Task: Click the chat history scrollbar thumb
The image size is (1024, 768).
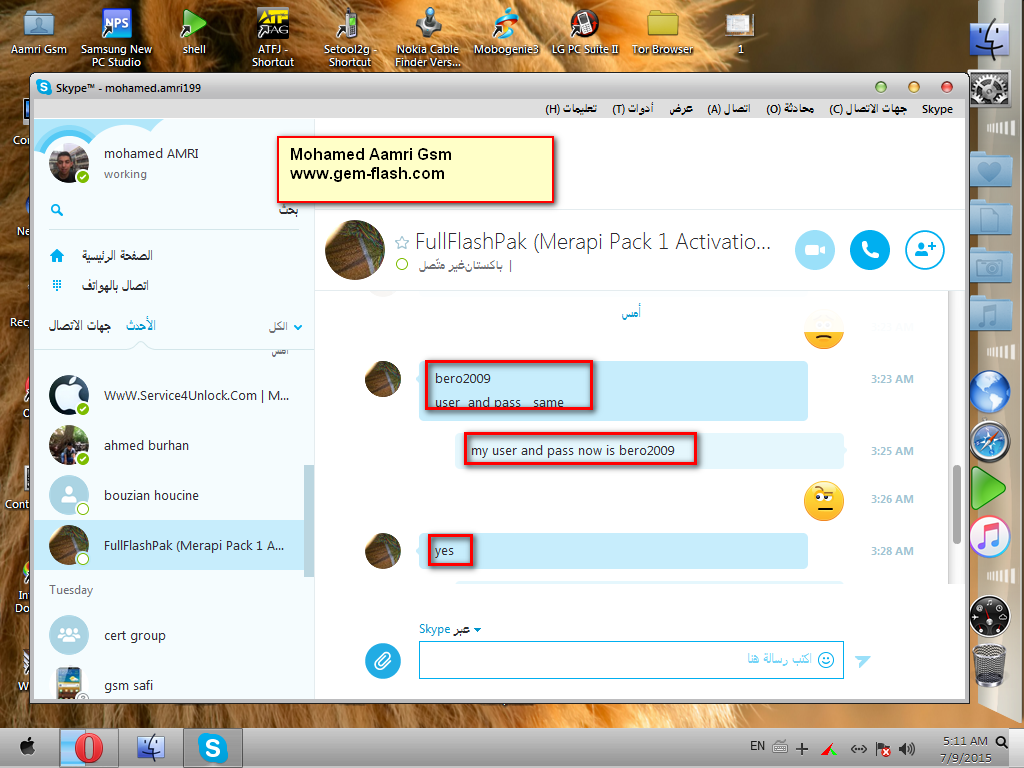Action: (957, 504)
